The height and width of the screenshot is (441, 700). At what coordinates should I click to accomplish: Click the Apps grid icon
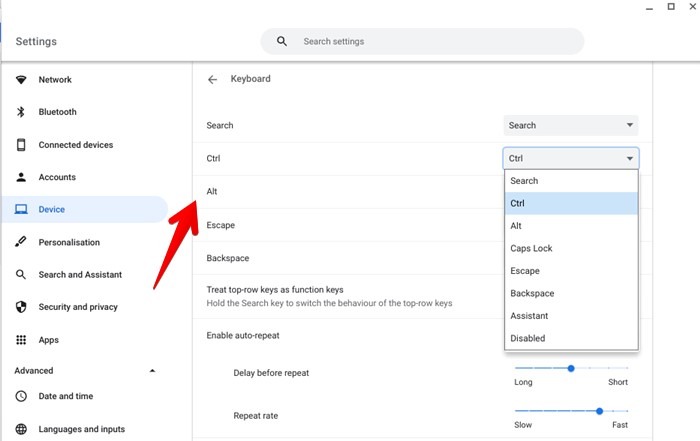tap(21, 340)
